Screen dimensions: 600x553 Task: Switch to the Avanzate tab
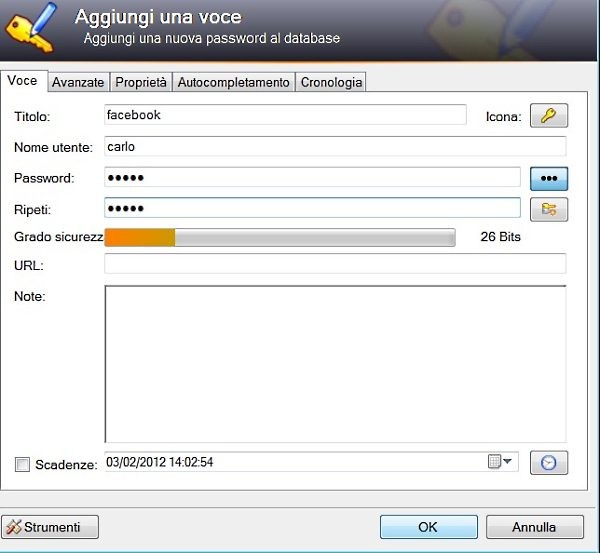coord(78,83)
